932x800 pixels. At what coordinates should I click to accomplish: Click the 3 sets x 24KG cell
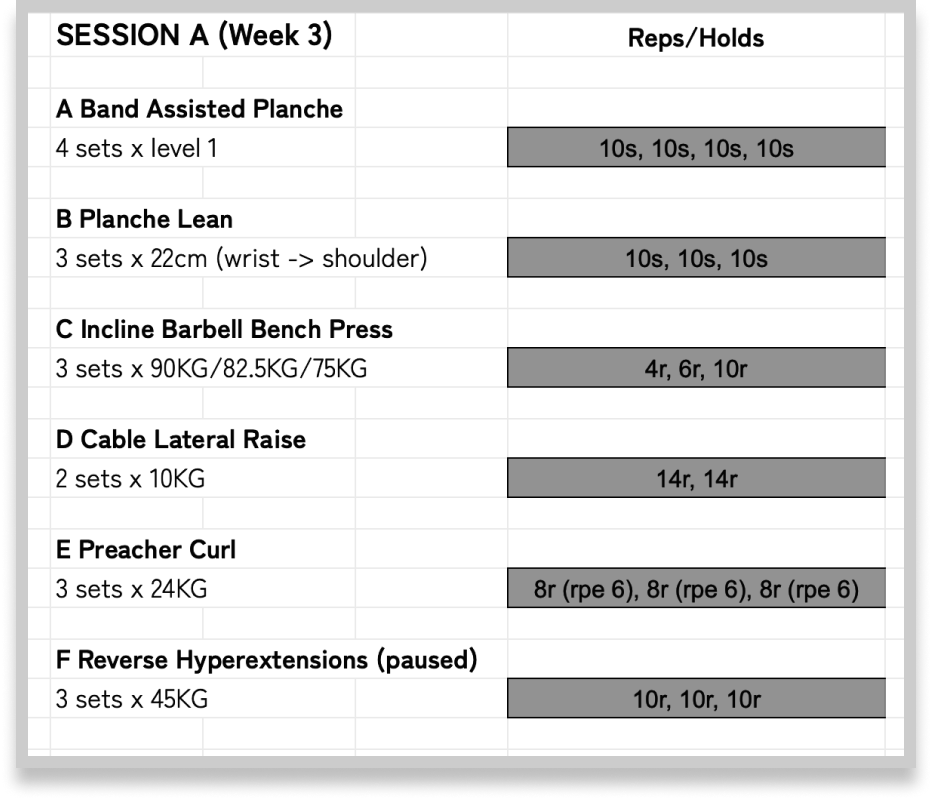tap(131, 589)
